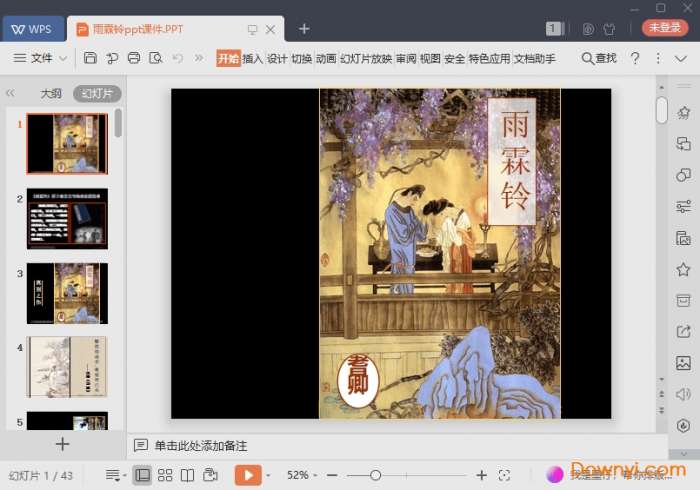Screen dimensions: 700x490
Task: Click the 未登录 login button
Action: pos(665,28)
